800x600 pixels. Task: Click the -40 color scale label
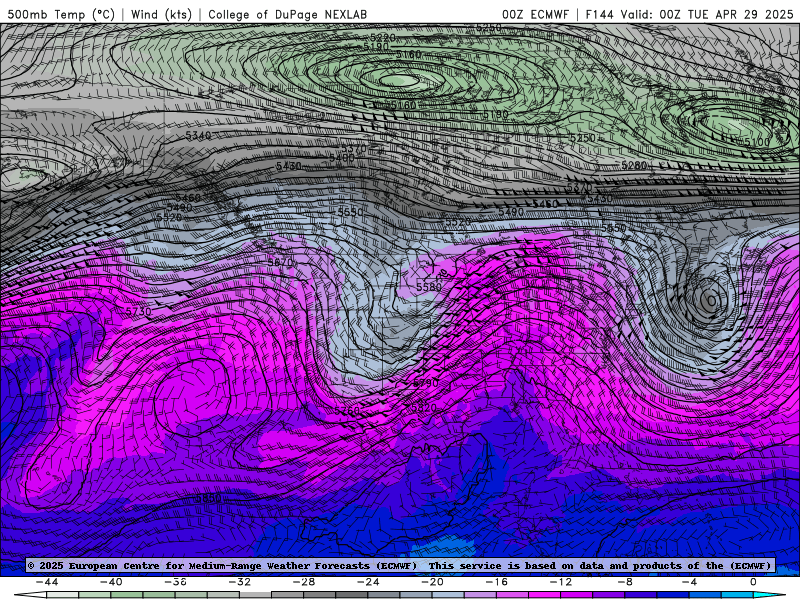pos(111,582)
